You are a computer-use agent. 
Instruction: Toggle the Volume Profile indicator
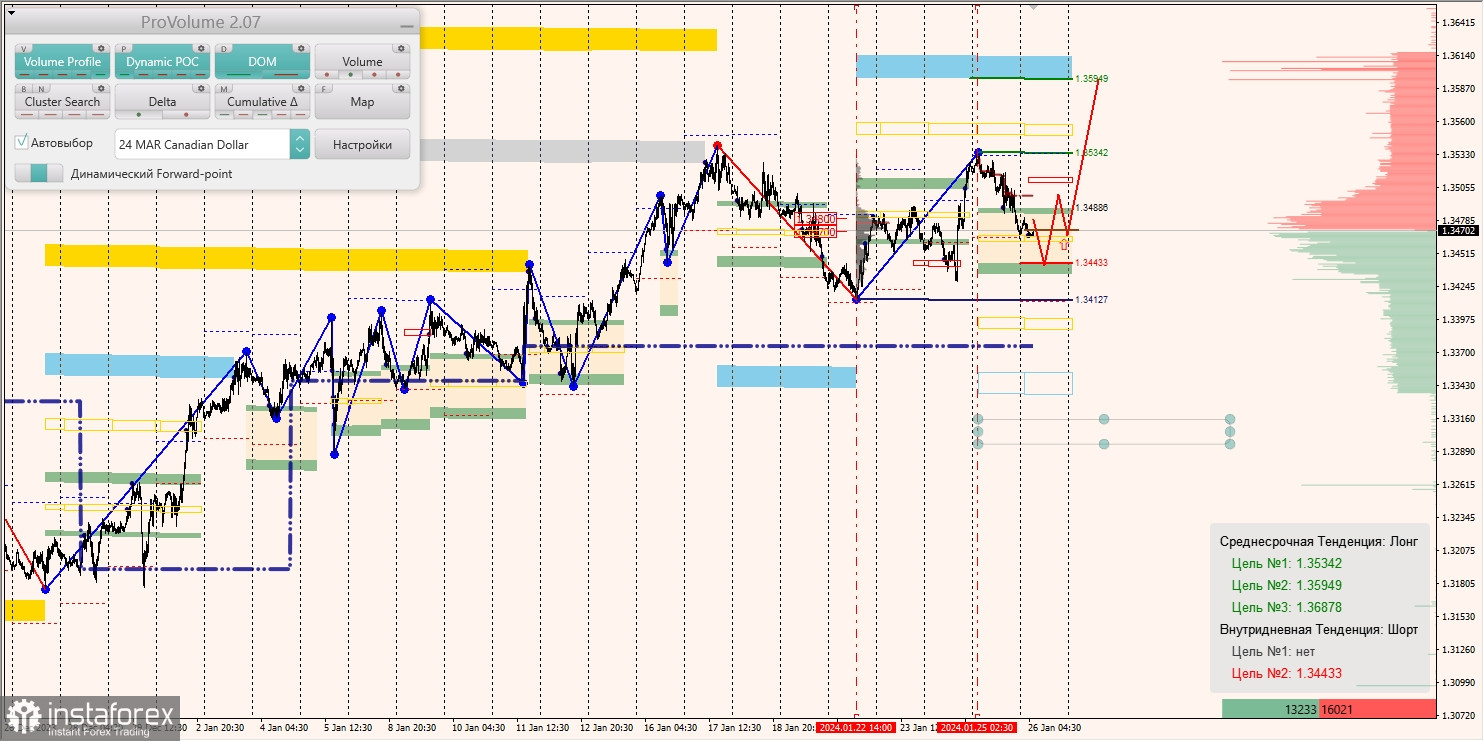62,61
